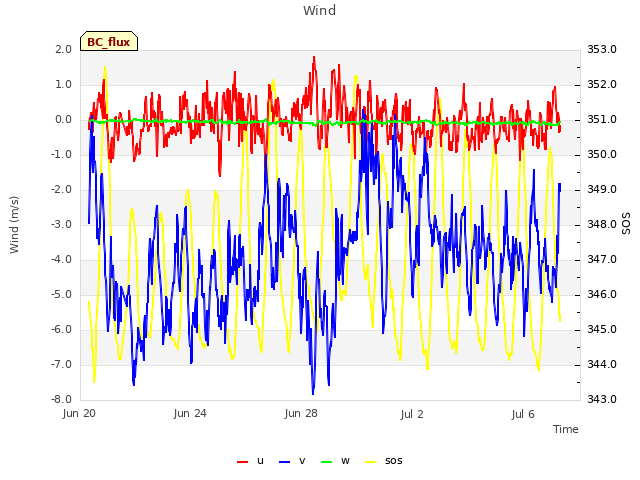Click the 'Jul 2' date tick label
640x480 pixels.
point(412,414)
